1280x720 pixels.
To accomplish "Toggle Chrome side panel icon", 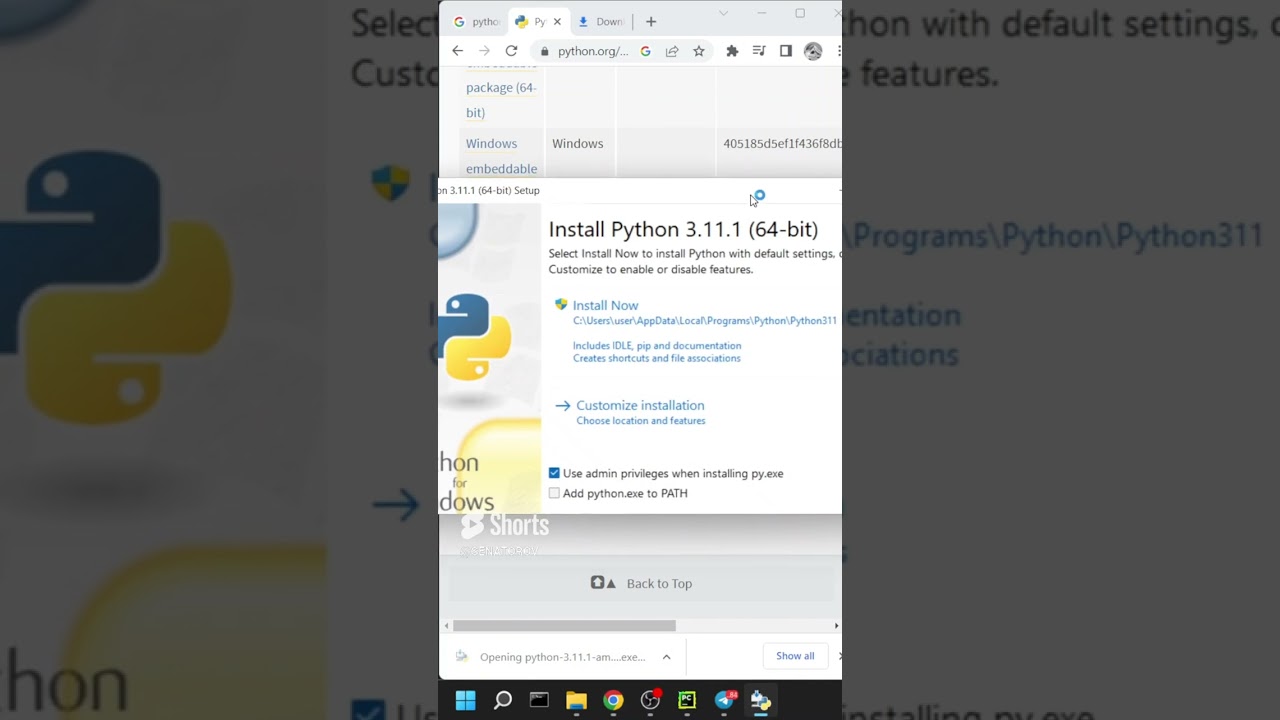I will point(786,51).
